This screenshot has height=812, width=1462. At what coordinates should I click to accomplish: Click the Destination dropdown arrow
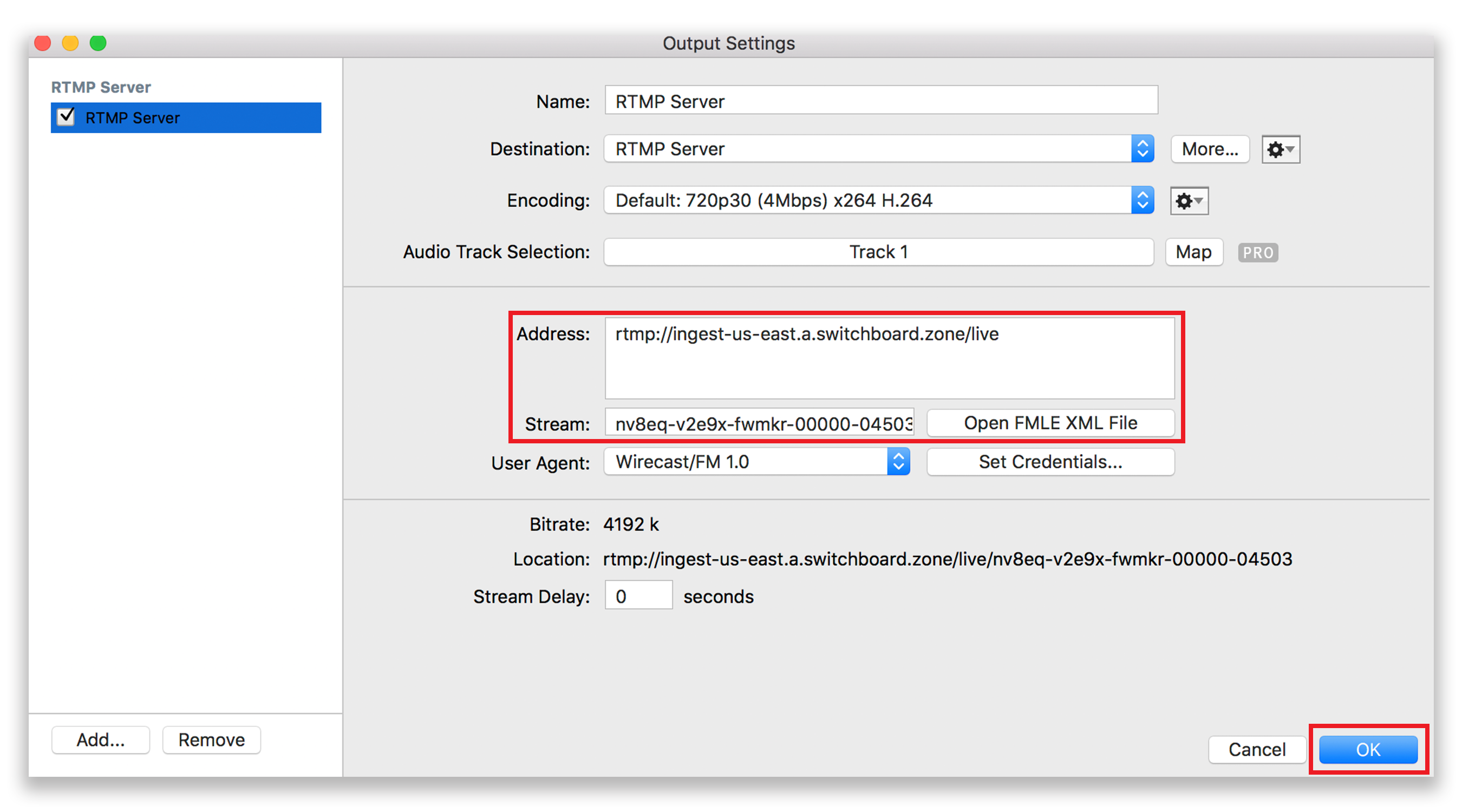point(1143,149)
